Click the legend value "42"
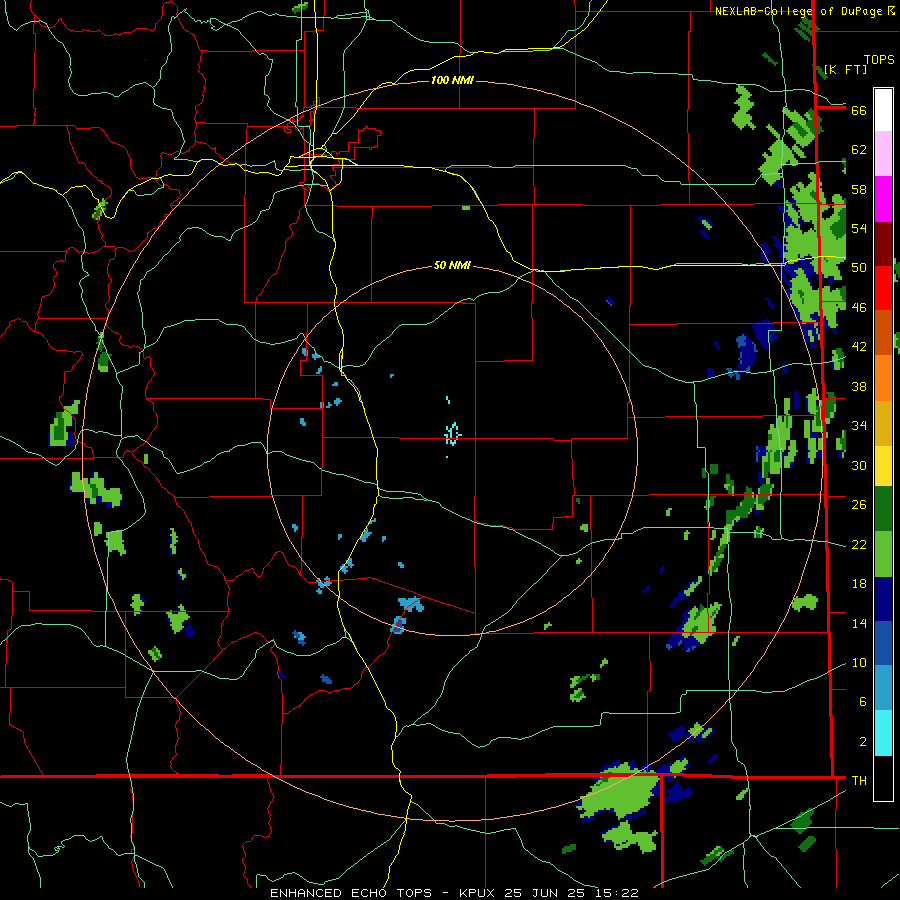The height and width of the screenshot is (900, 900). [x=859, y=347]
